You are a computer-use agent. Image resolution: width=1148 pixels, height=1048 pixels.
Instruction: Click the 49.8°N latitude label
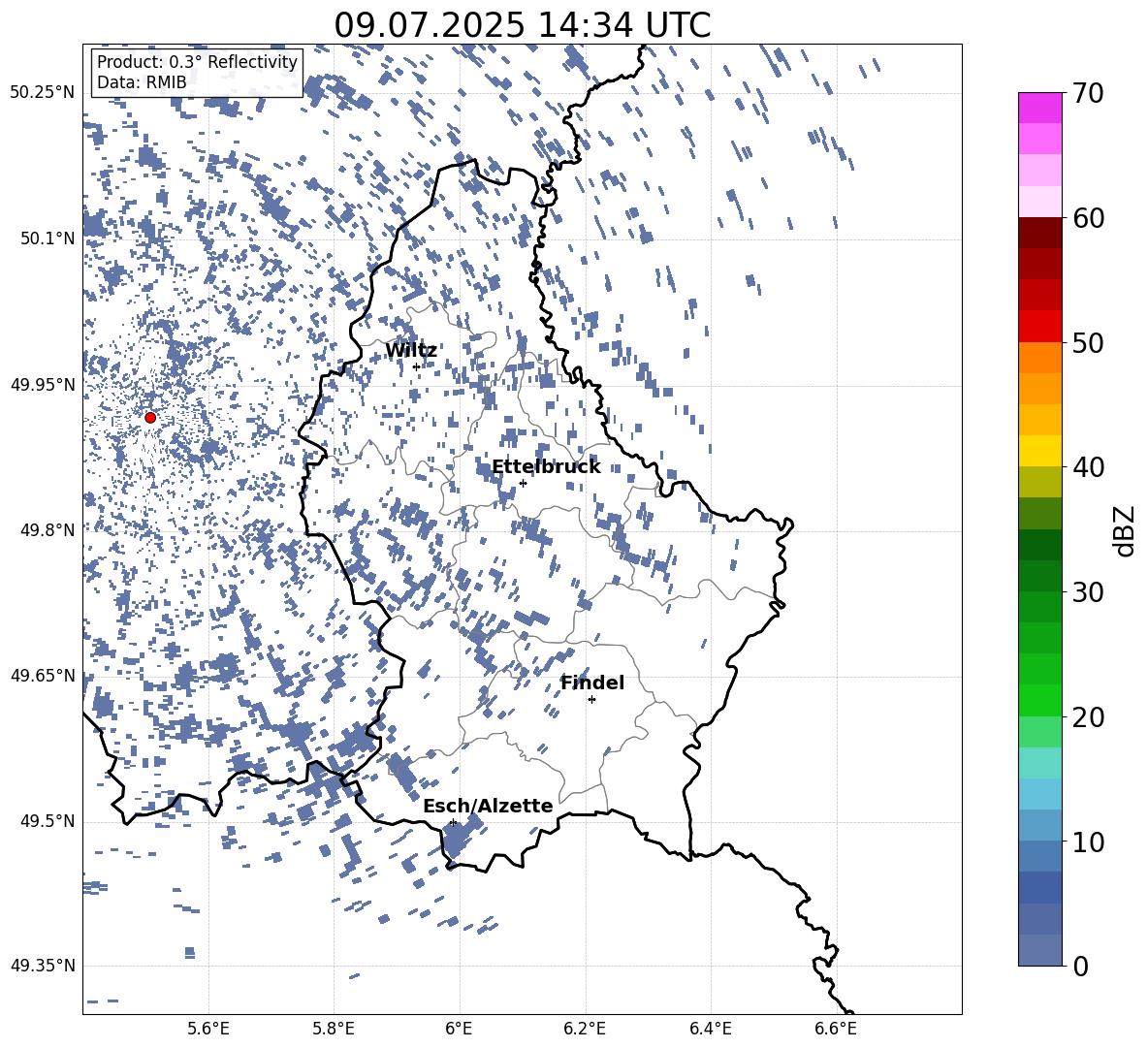[x=48, y=530]
